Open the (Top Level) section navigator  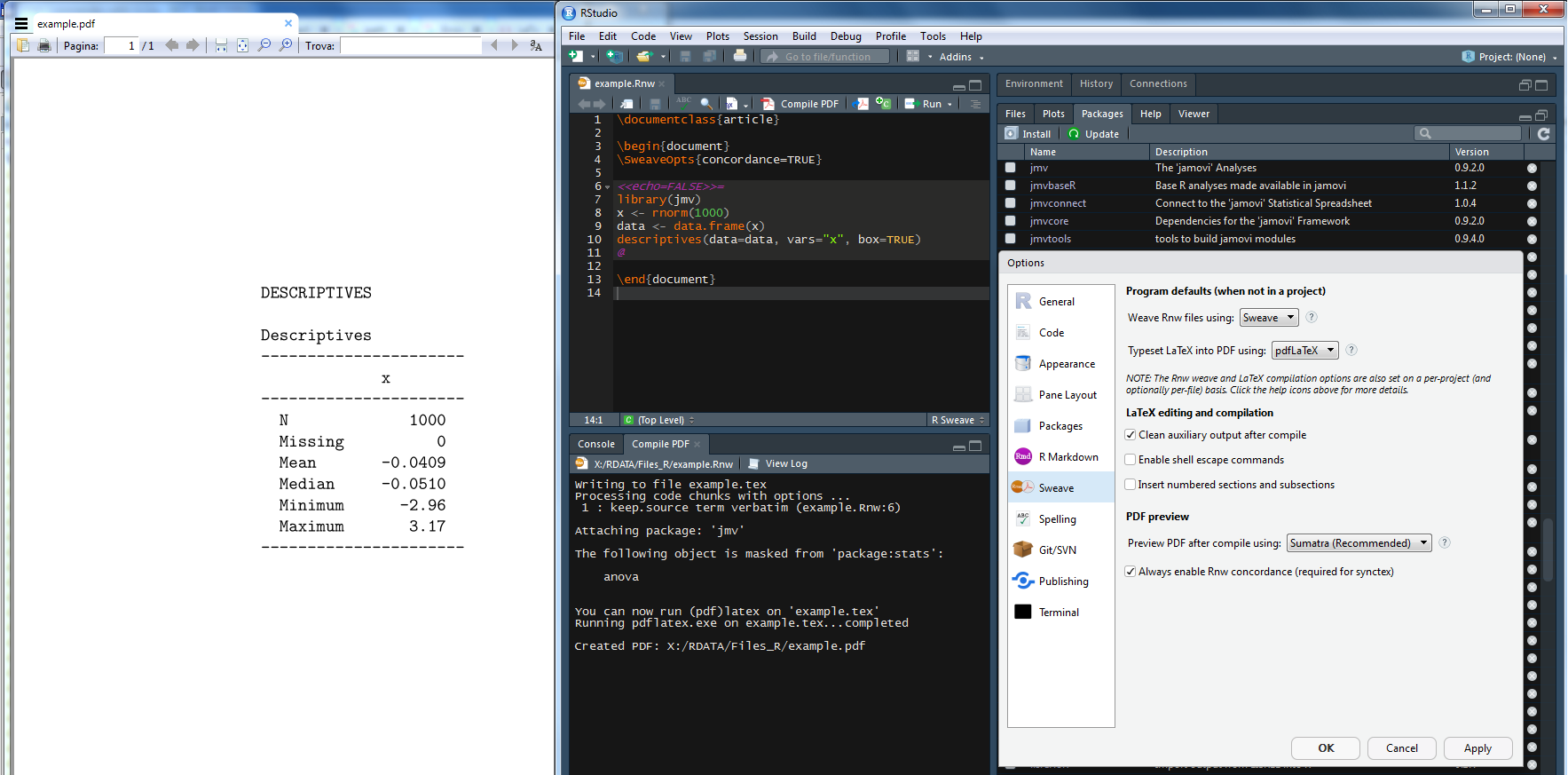[x=660, y=420]
